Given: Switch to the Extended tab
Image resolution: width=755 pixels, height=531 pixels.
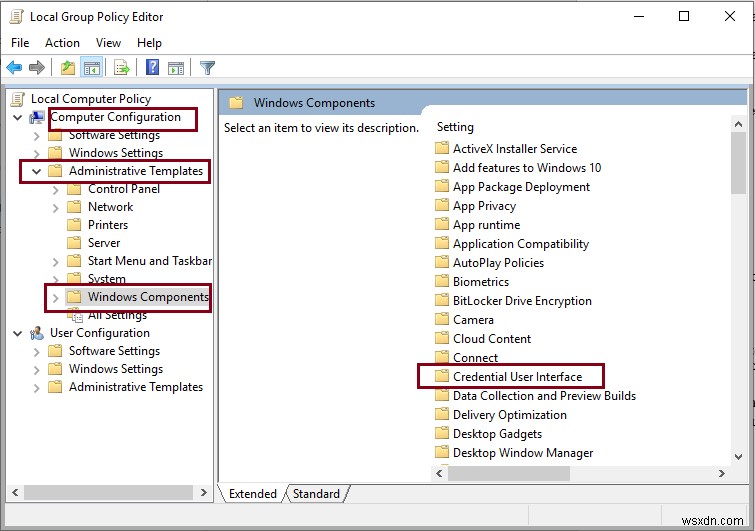Looking at the screenshot, I should (252, 493).
